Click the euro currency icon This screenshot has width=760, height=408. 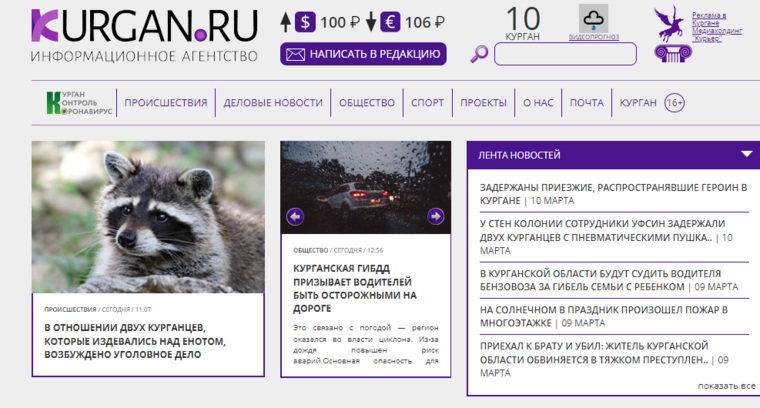pyautogui.click(x=390, y=22)
